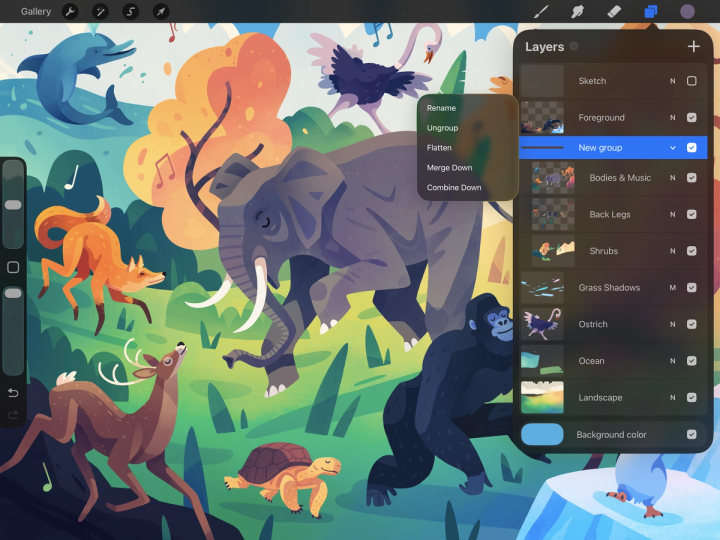This screenshot has height=540, width=720.
Task: Select the New group row label
Action: click(x=600, y=148)
